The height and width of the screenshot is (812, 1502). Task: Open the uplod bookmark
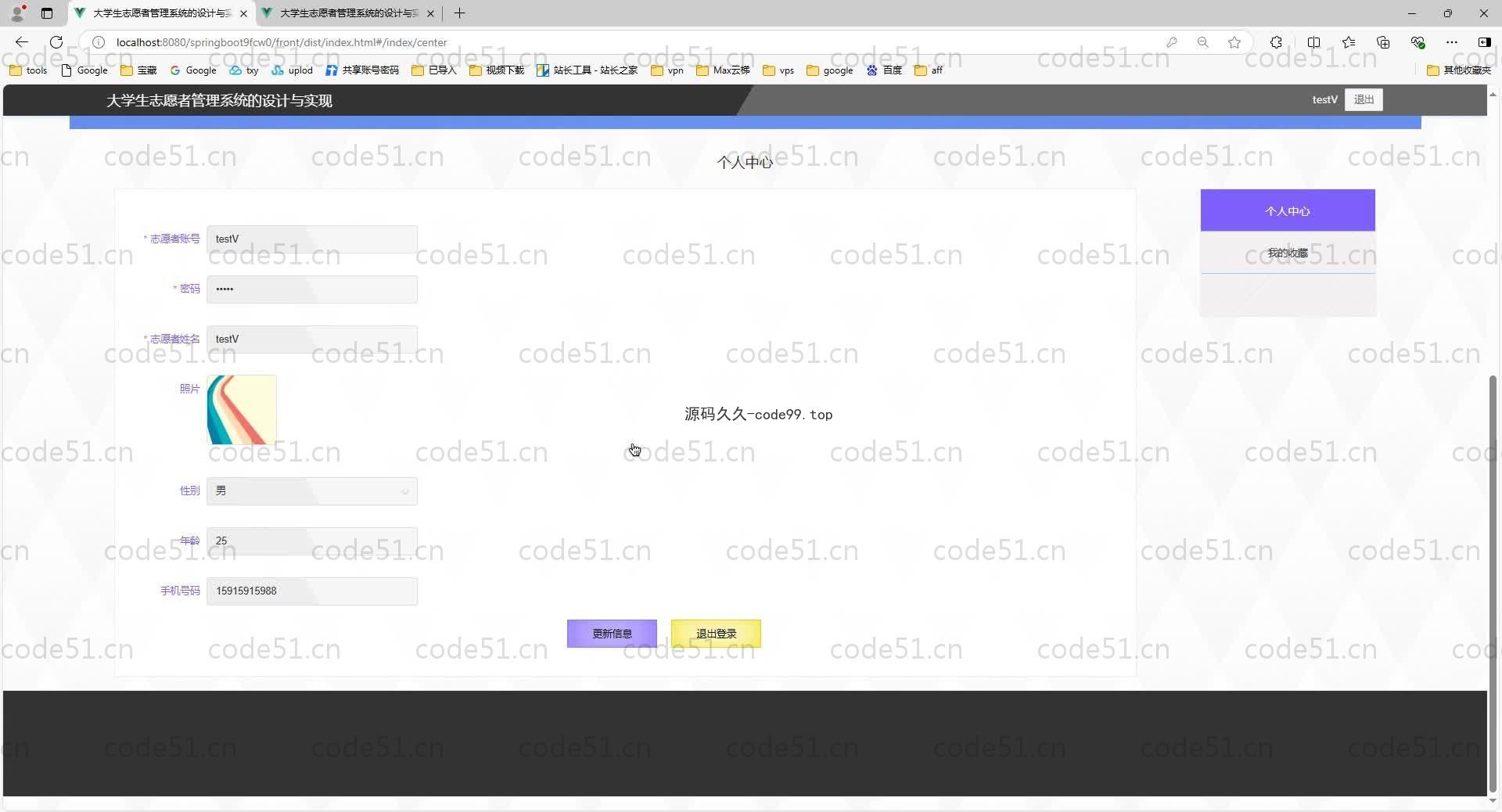coord(292,70)
